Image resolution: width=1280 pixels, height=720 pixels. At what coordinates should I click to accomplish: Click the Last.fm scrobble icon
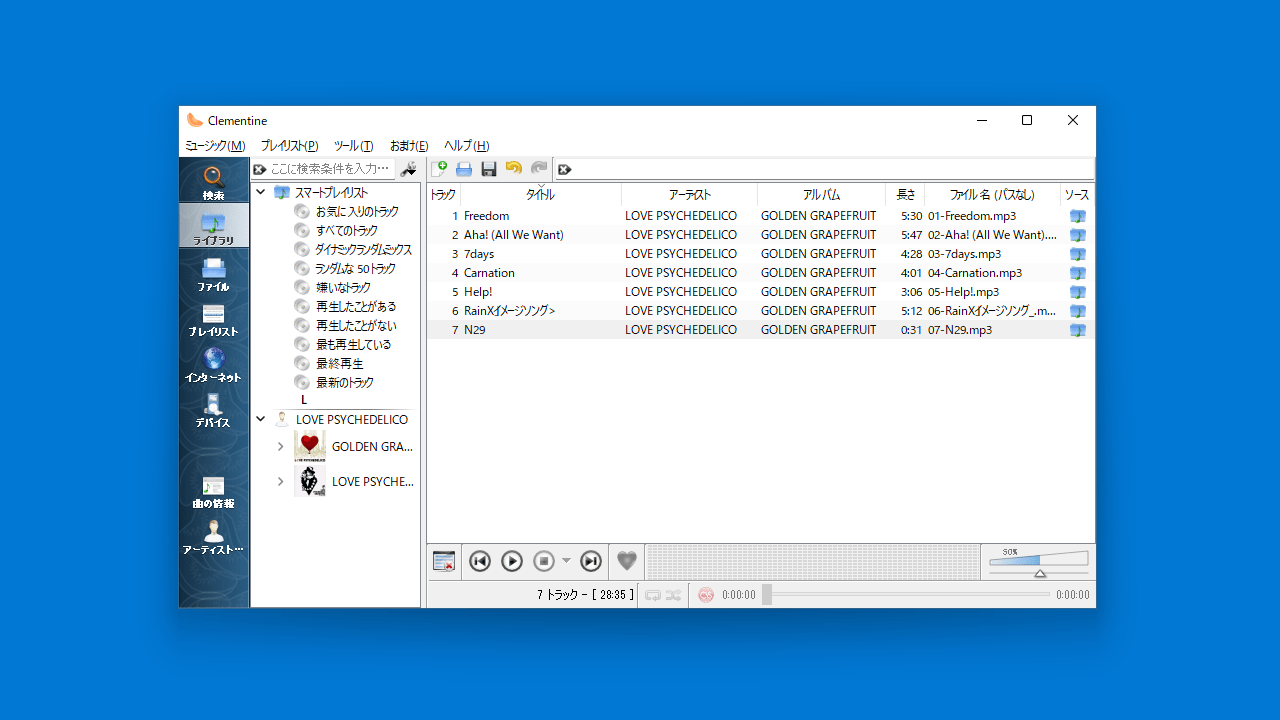coord(706,595)
